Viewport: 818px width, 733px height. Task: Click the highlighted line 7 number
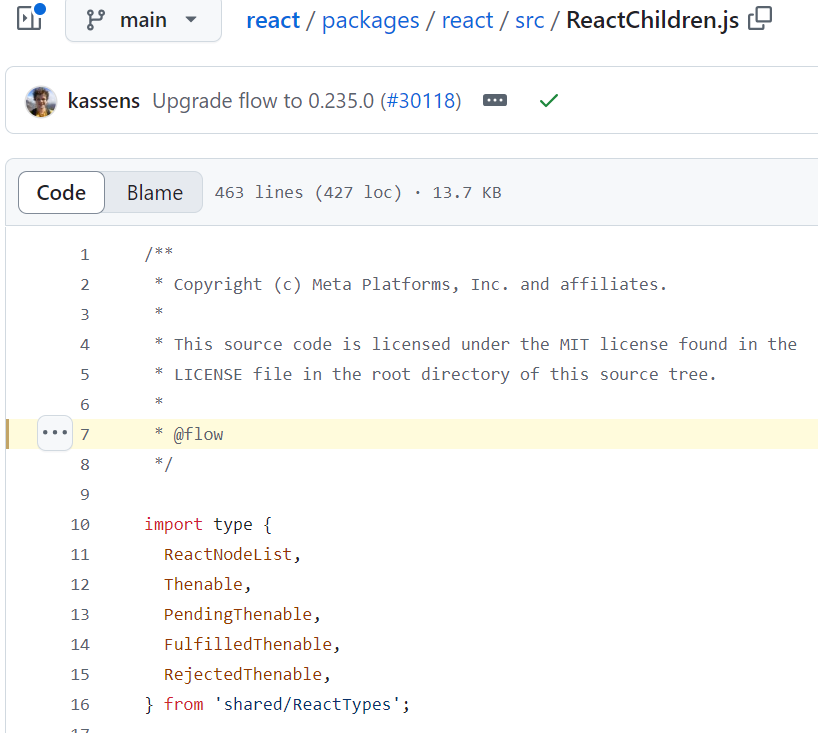[84, 433]
